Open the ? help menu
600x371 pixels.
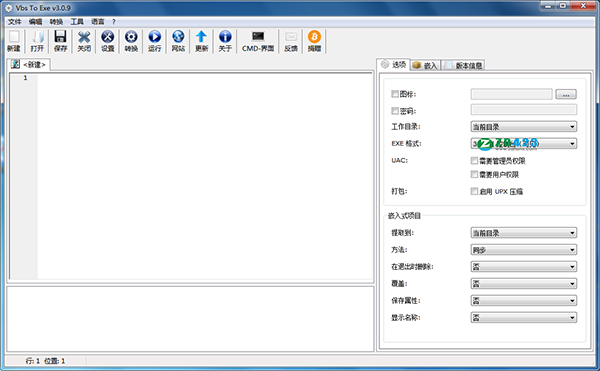(x=114, y=21)
